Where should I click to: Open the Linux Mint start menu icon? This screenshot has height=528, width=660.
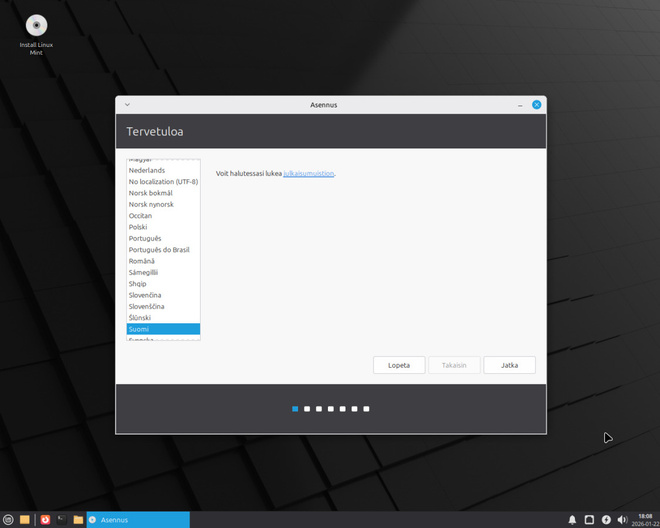coord(8,520)
